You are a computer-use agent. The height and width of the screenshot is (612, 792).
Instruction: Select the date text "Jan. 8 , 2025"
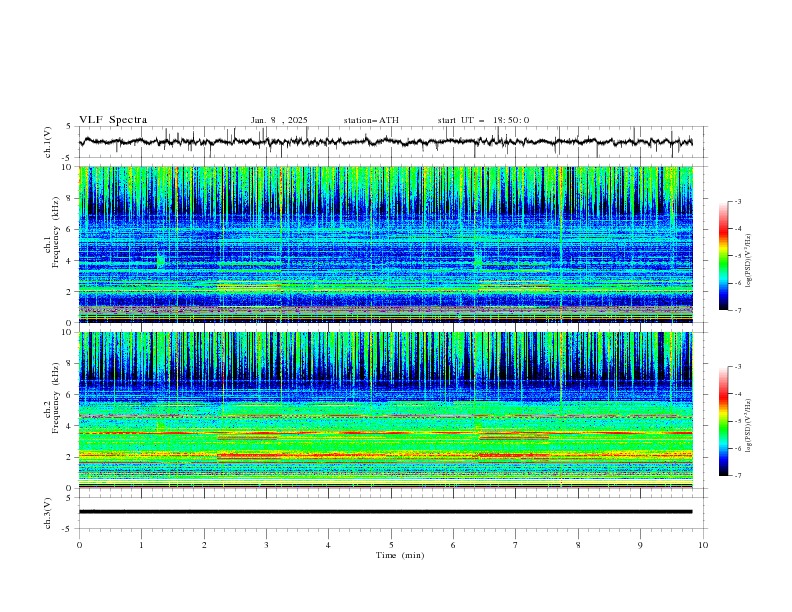[x=279, y=120]
